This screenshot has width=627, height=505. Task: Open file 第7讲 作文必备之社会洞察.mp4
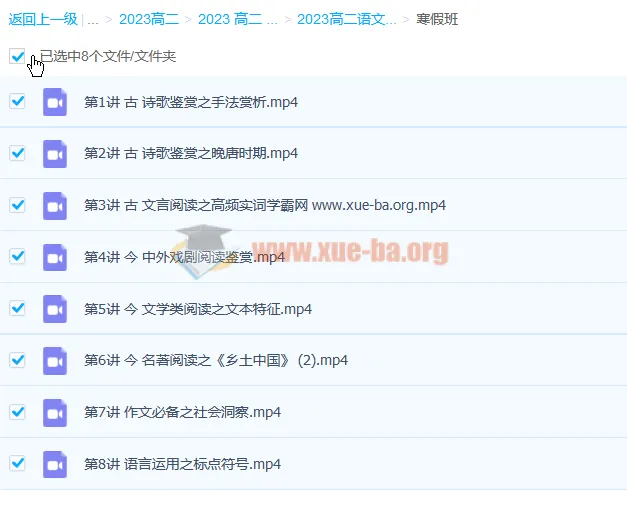coord(182,412)
